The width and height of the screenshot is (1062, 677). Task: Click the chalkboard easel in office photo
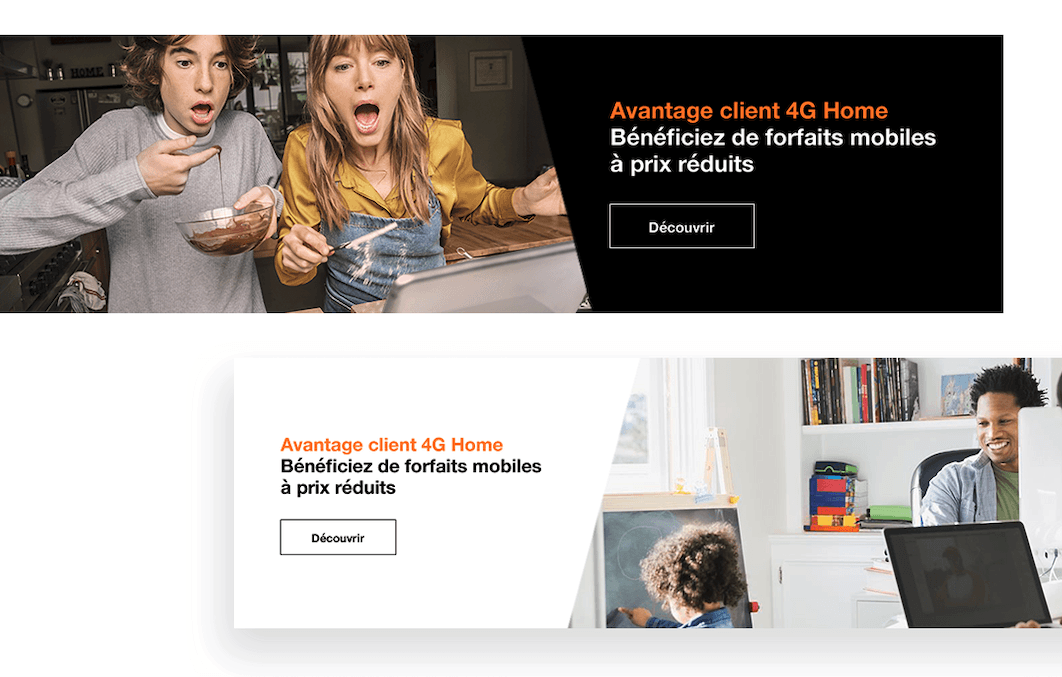point(673,542)
